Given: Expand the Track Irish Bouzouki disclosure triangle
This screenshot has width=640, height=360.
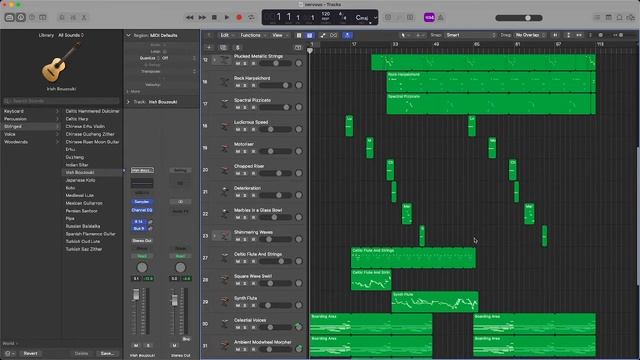Looking at the screenshot, I should pyautogui.click(x=128, y=102).
